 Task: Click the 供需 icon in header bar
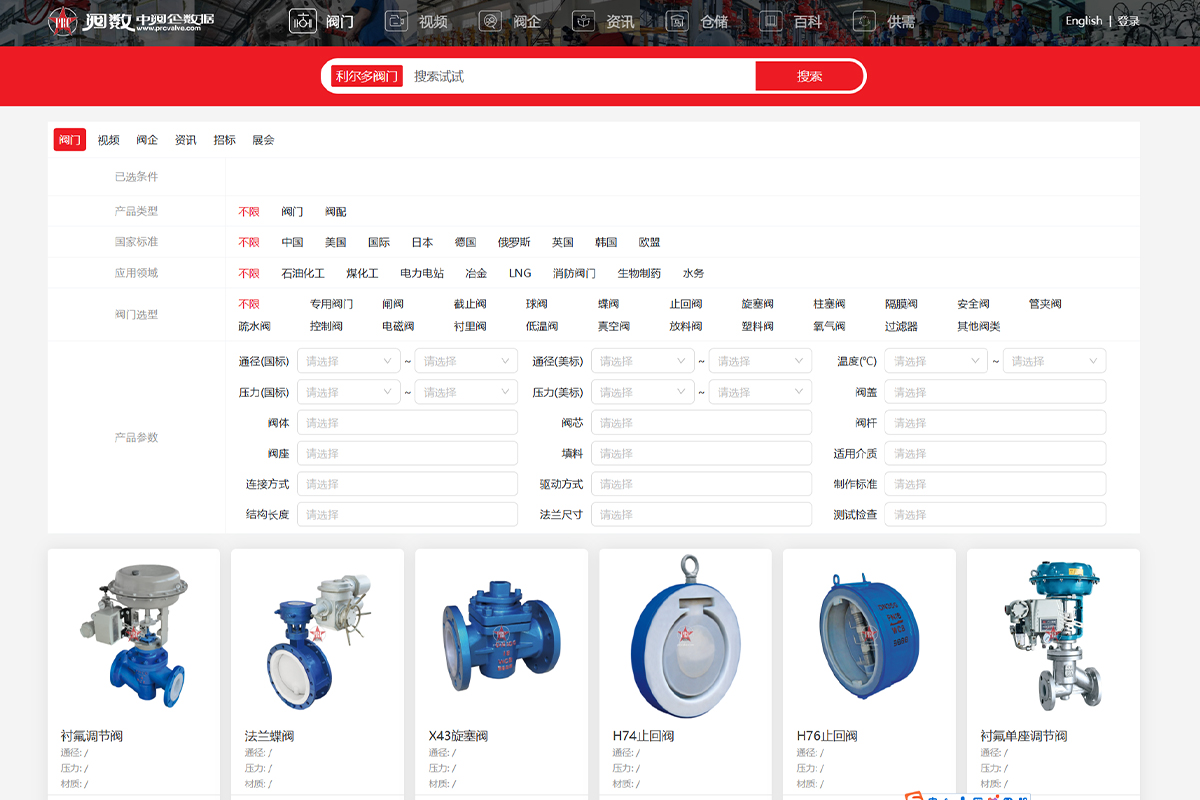(864, 21)
